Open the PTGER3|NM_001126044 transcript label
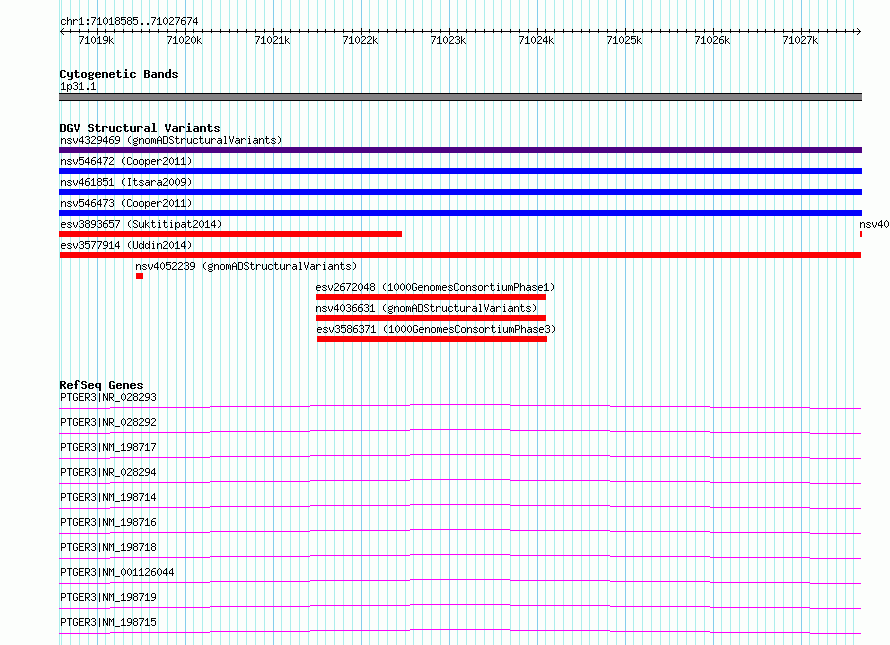The image size is (890, 645). click(x=117, y=572)
